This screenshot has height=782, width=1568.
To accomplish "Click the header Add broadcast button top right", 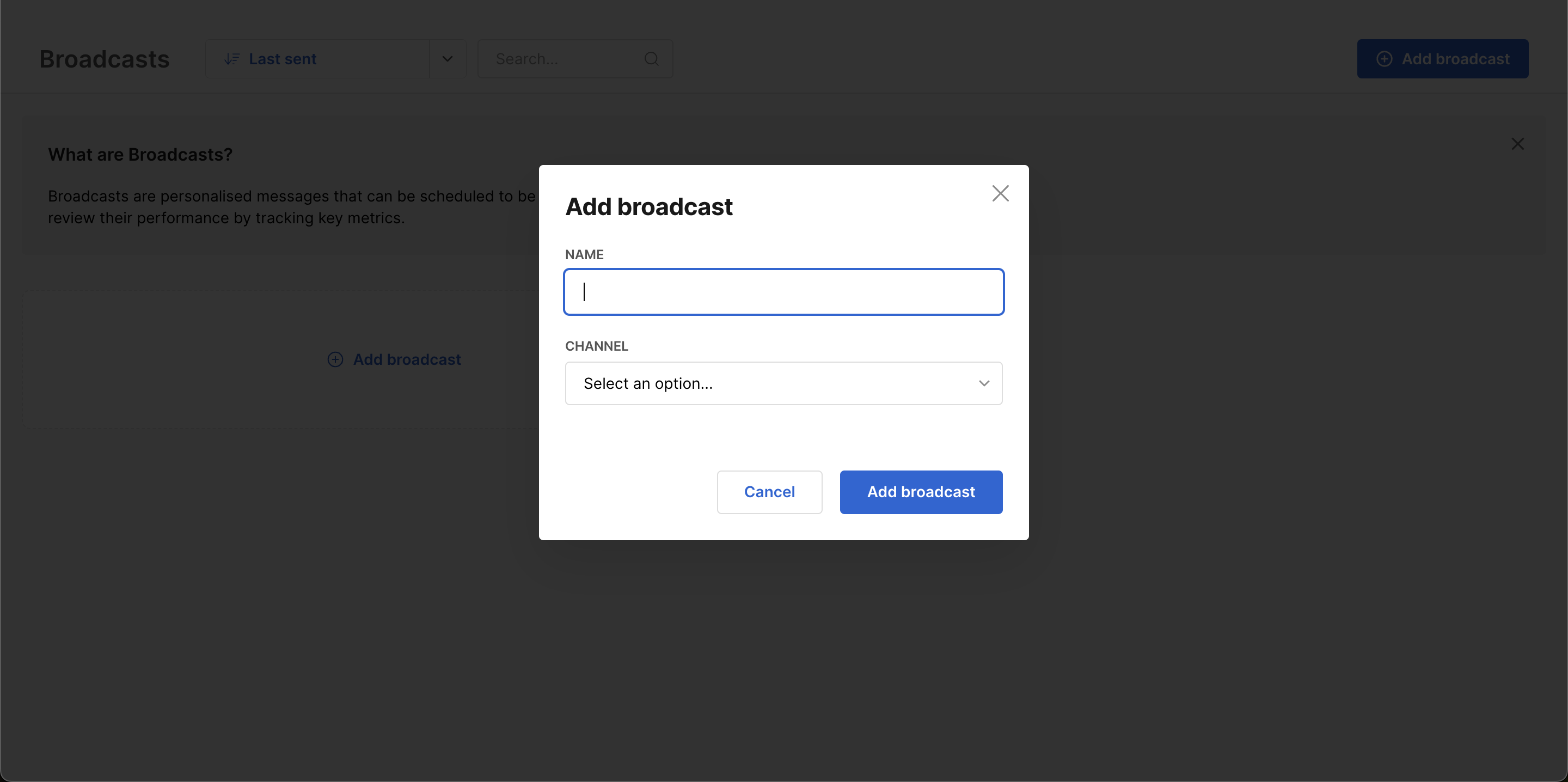I will pyautogui.click(x=1442, y=59).
